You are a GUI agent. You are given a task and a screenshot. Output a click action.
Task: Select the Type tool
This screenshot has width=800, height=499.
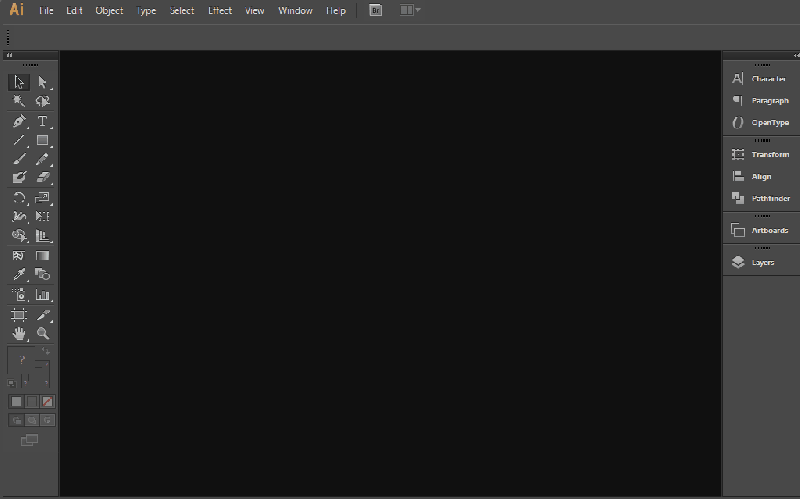pyautogui.click(x=42, y=121)
